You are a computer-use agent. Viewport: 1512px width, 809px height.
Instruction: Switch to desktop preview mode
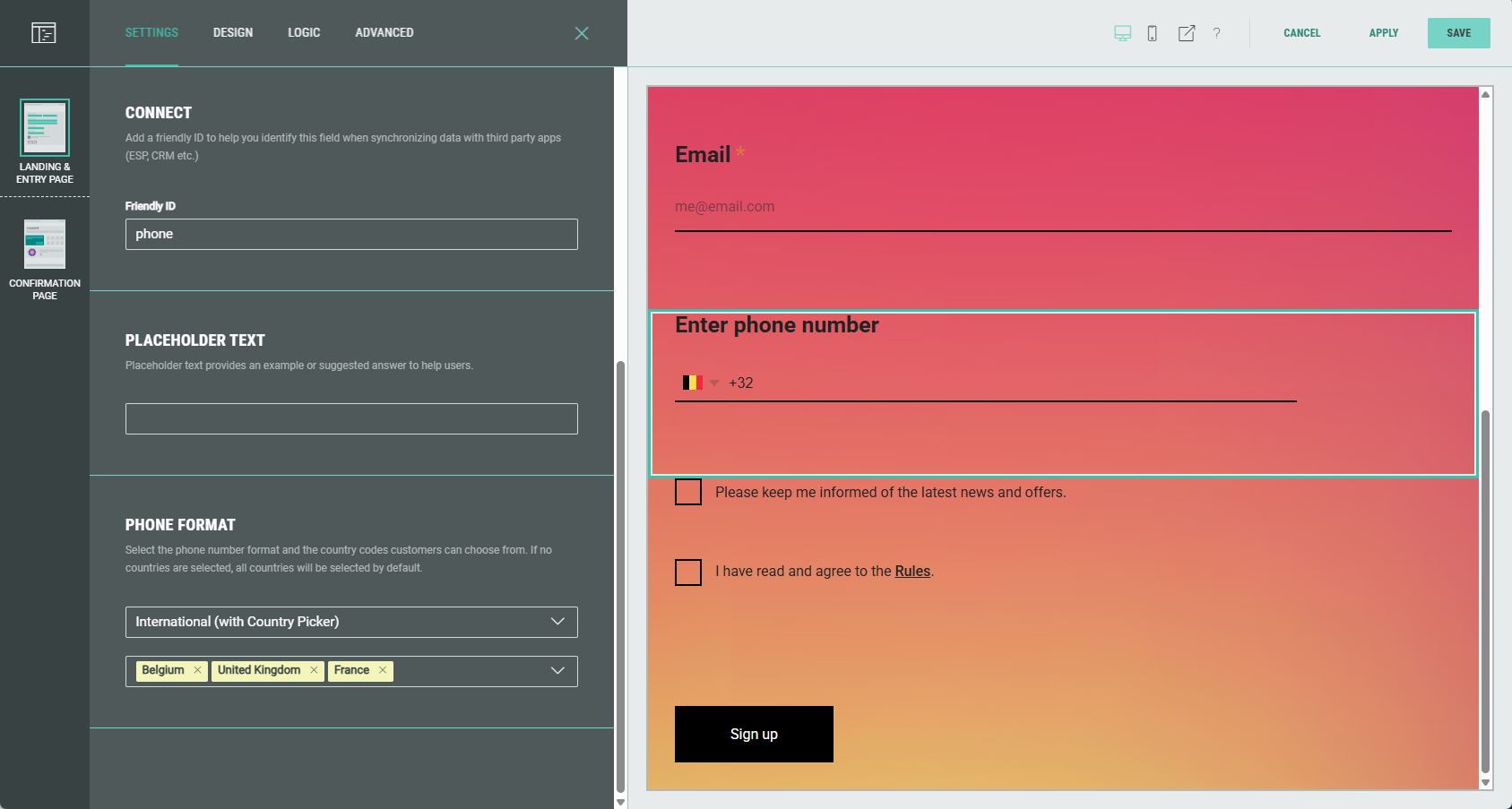(x=1122, y=33)
